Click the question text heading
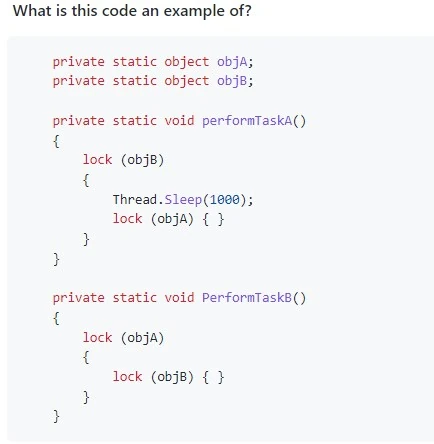This screenshot has height=444, width=434. pyautogui.click(x=132, y=11)
